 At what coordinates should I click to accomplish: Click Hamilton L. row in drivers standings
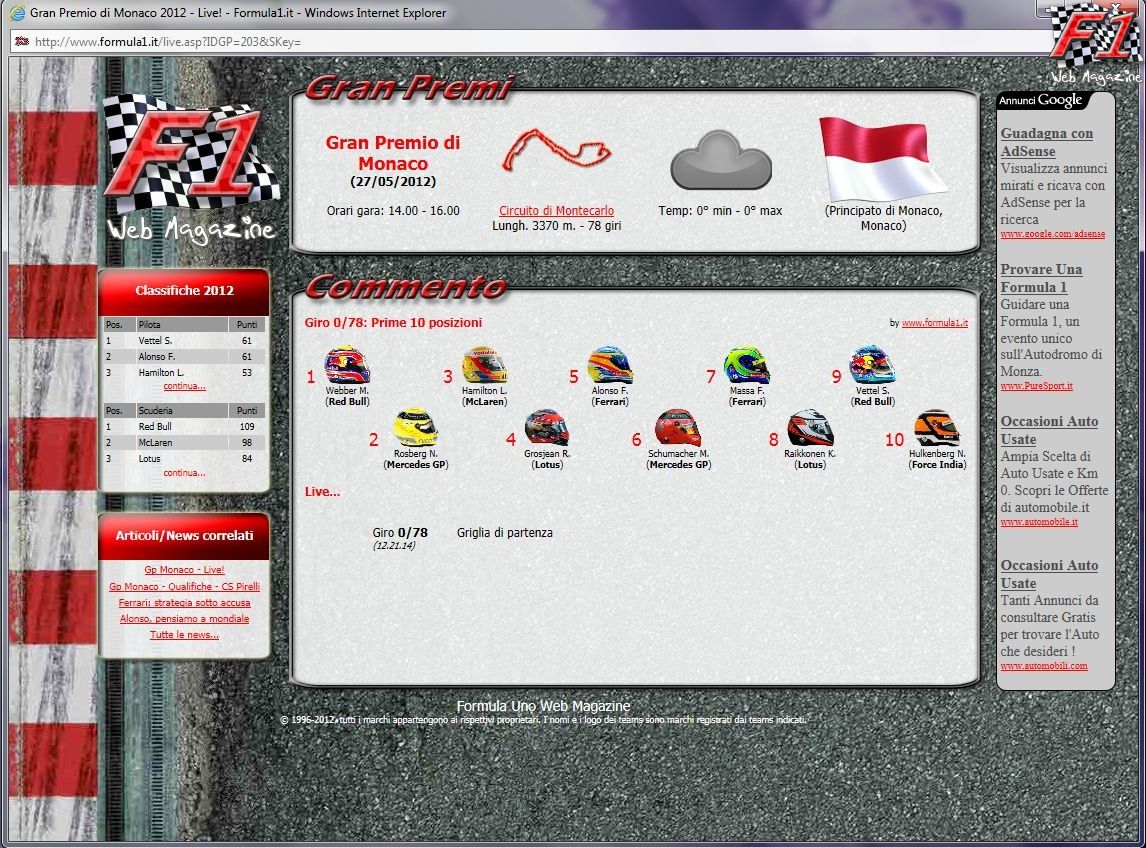click(x=185, y=373)
